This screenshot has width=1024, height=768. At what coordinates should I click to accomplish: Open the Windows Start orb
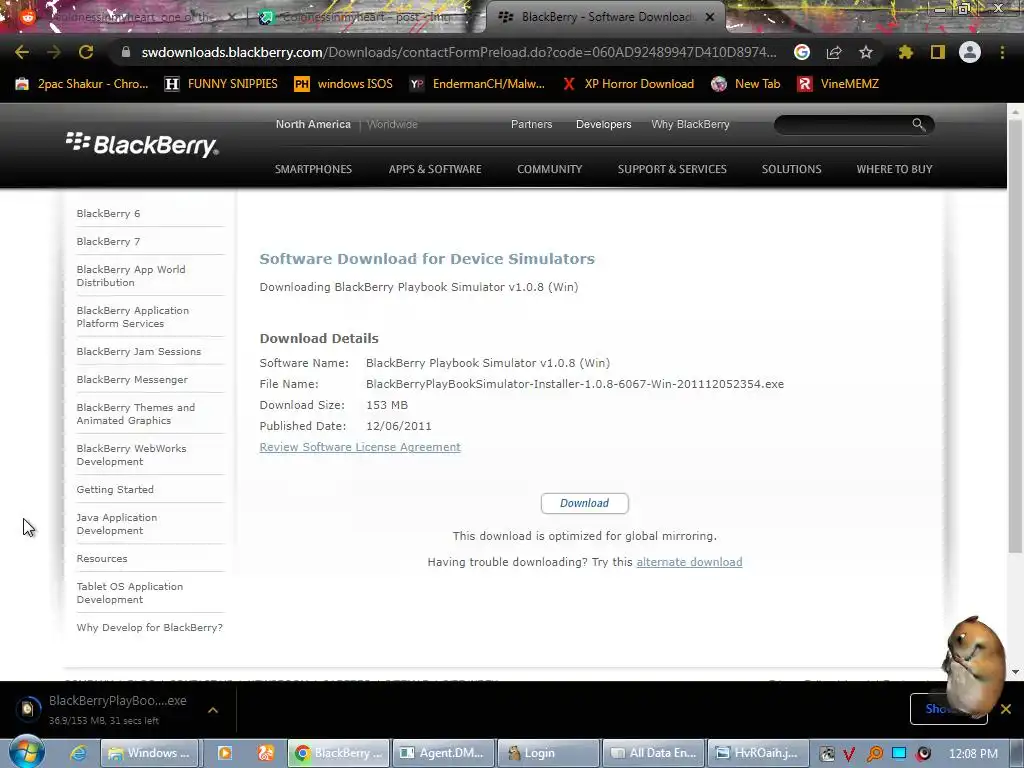coord(26,752)
